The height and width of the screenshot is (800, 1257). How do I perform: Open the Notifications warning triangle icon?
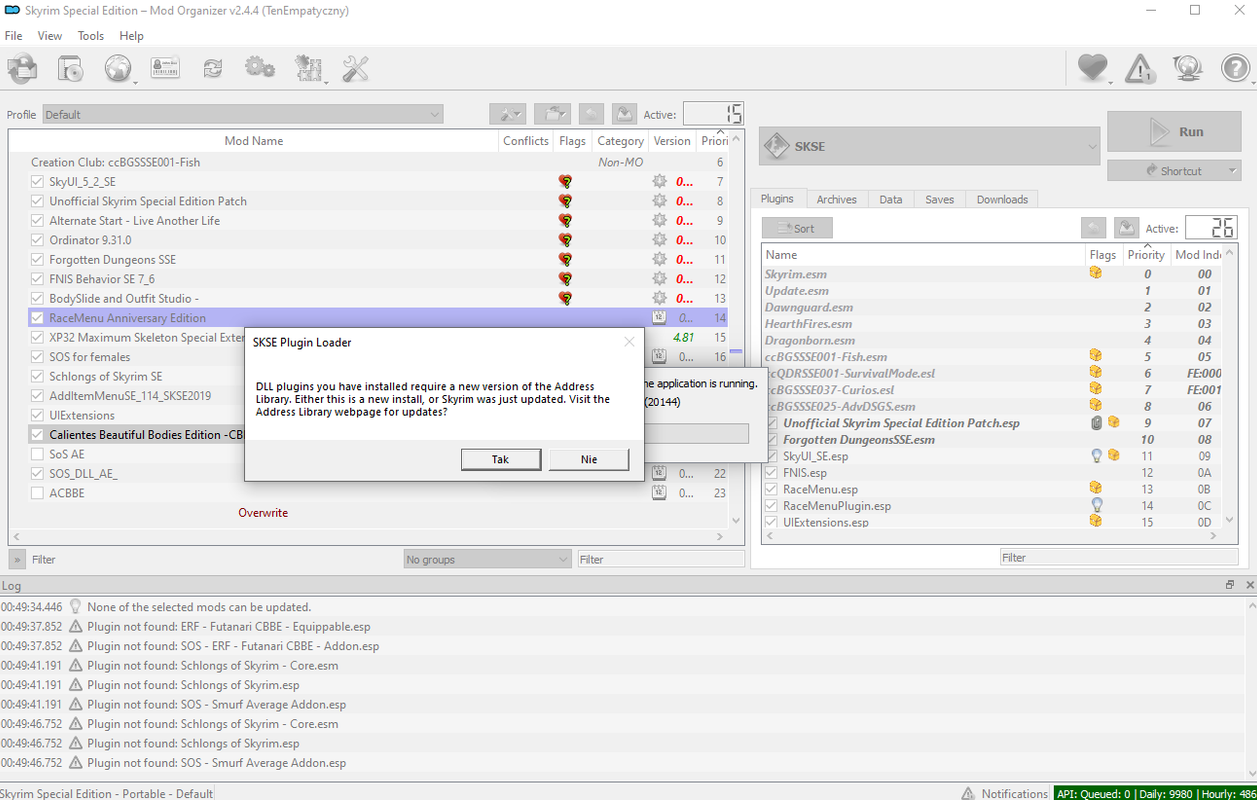pyautogui.click(x=1141, y=68)
